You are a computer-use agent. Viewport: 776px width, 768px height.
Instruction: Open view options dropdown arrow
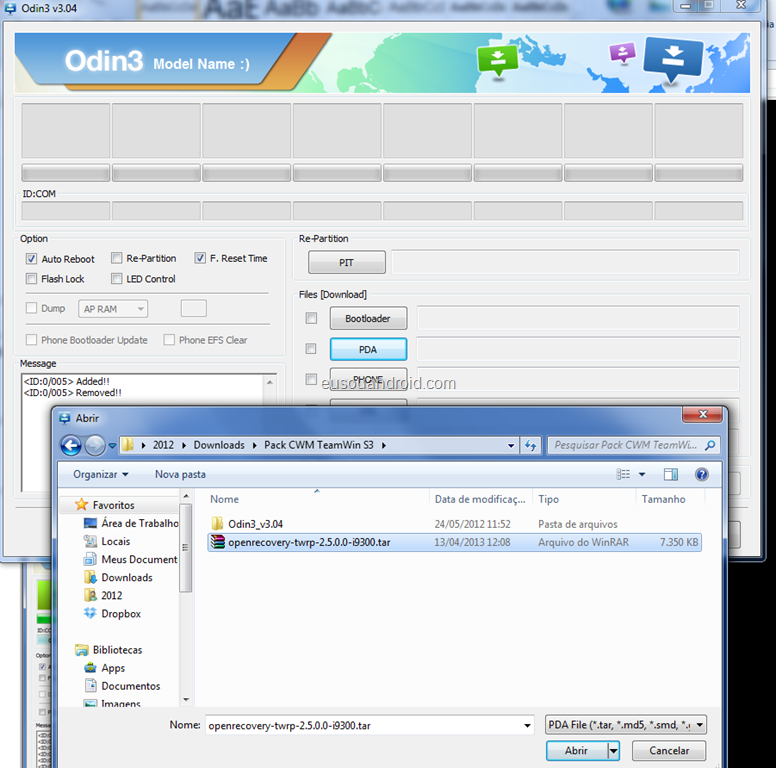coord(642,475)
